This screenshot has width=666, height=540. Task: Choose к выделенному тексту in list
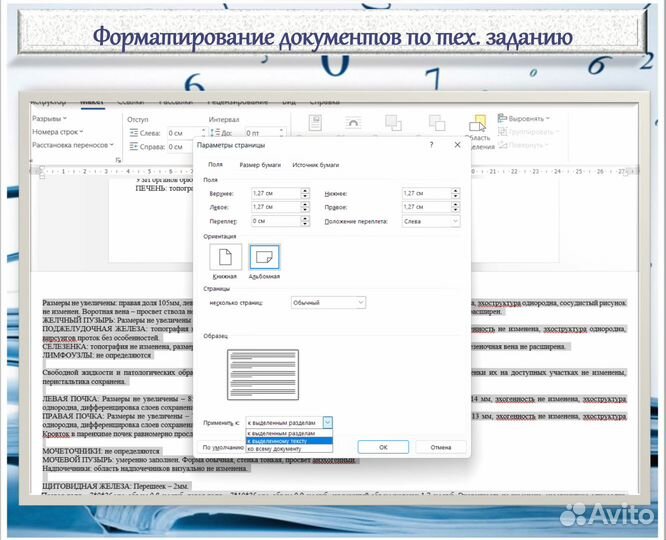coord(289,441)
